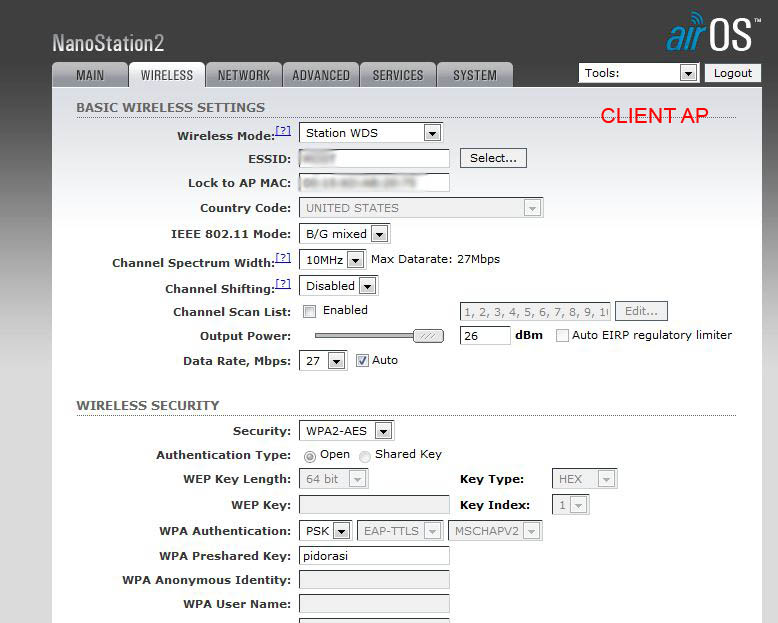Click the ESSID input field
The image size is (778, 623).
pyautogui.click(x=374, y=159)
